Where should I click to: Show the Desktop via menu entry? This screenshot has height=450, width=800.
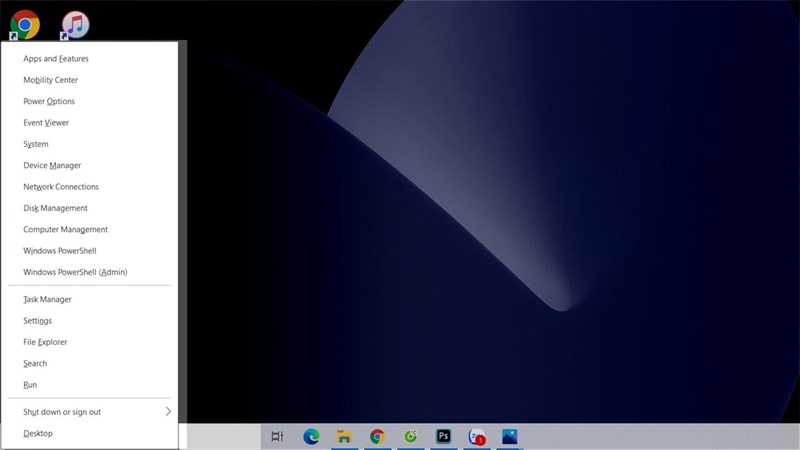click(x=90, y=434)
